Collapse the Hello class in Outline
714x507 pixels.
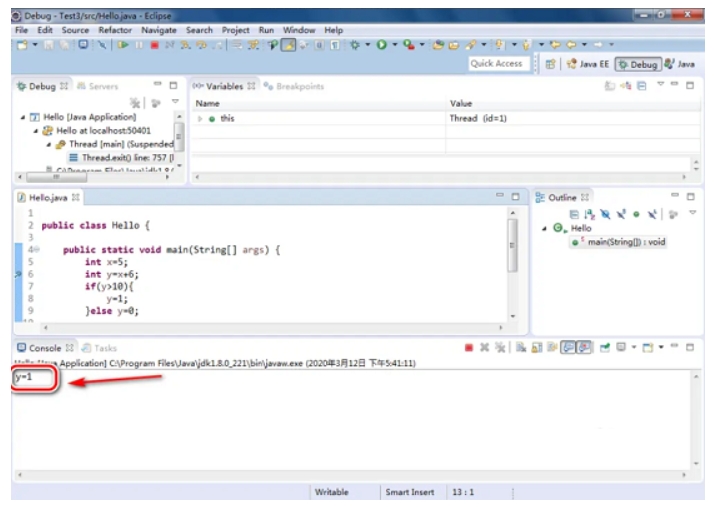[545, 229]
